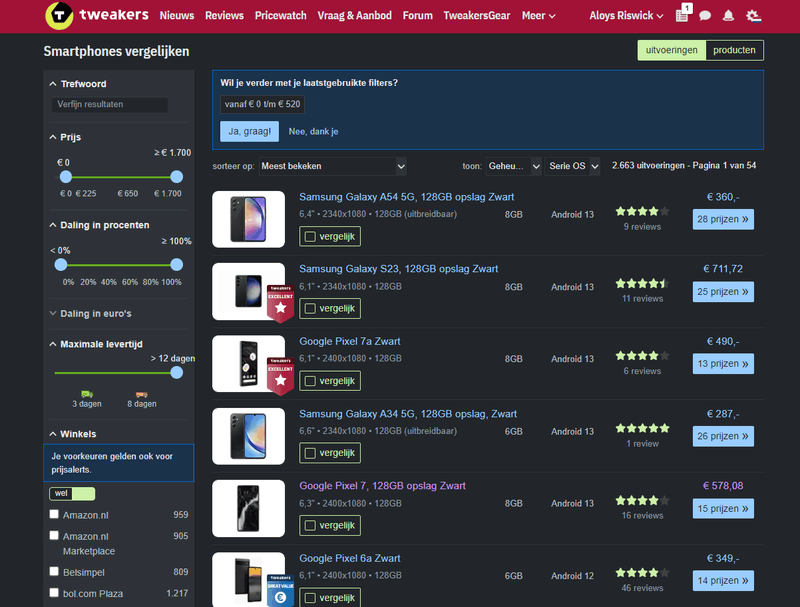Click the orange truck 8 dagen delivery icon
The height and width of the screenshot is (607, 800).
141,394
